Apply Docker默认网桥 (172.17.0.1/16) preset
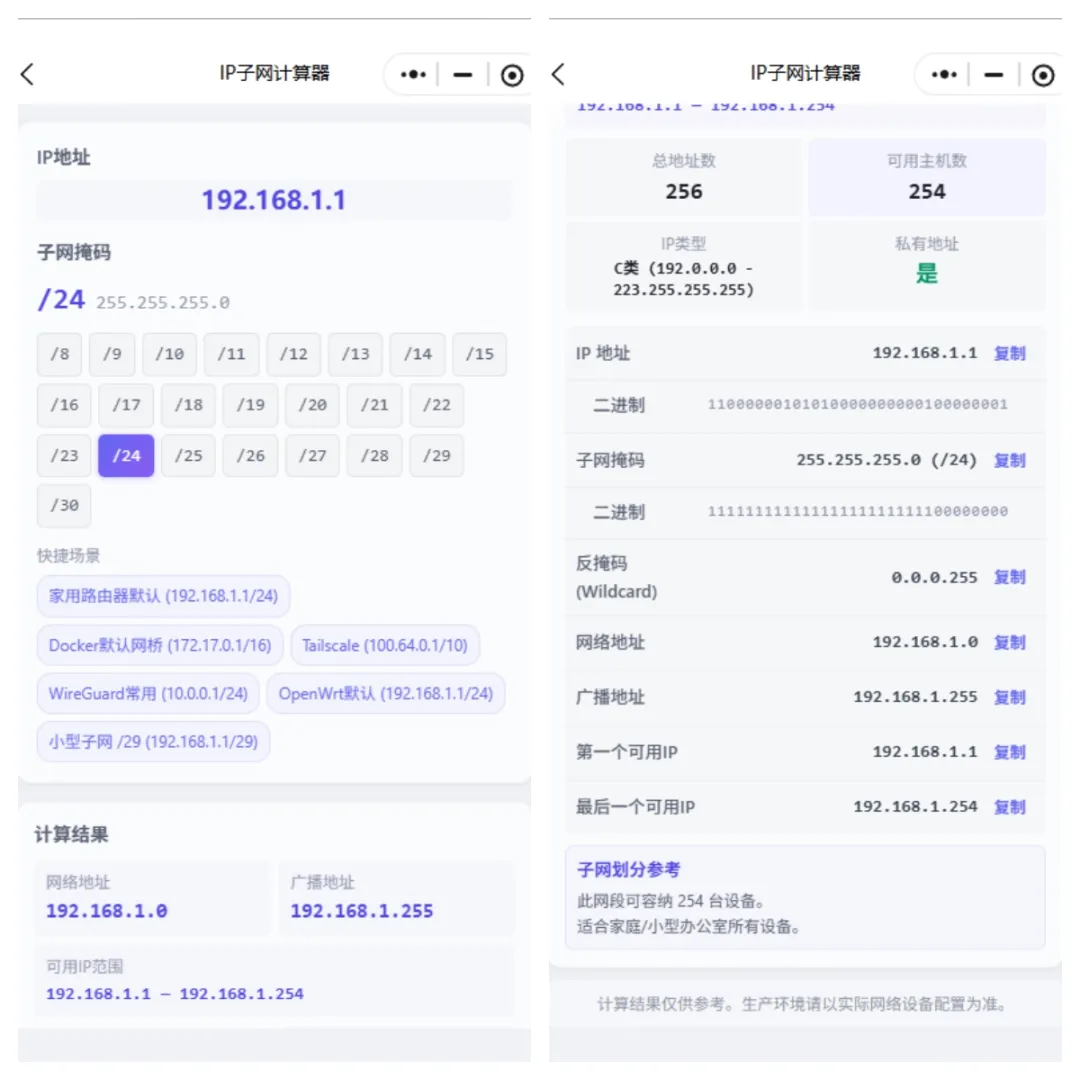 click(160, 645)
